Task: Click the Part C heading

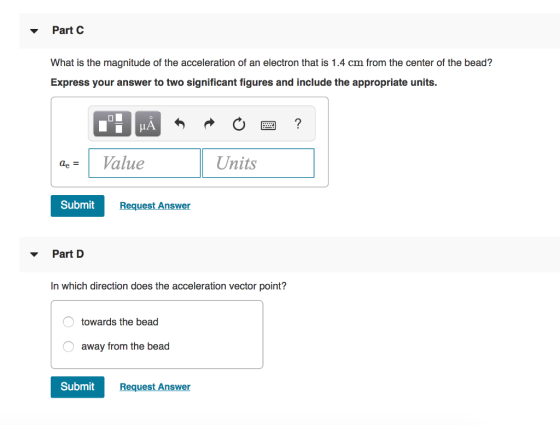Action: pos(68,30)
